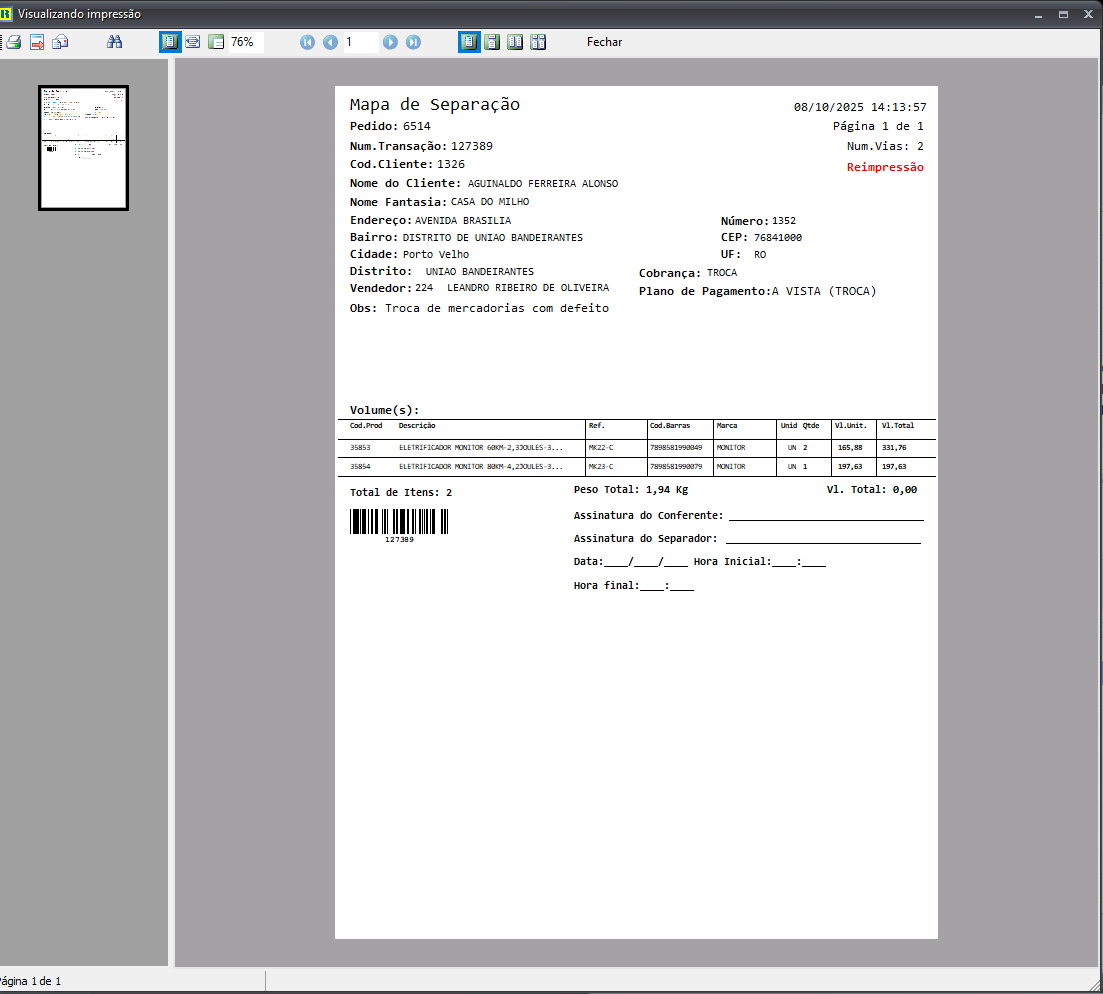Image resolution: width=1103 pixels, height=994 pixels.
Task: Advance to the next page
Action: click(x=390, y=42)
